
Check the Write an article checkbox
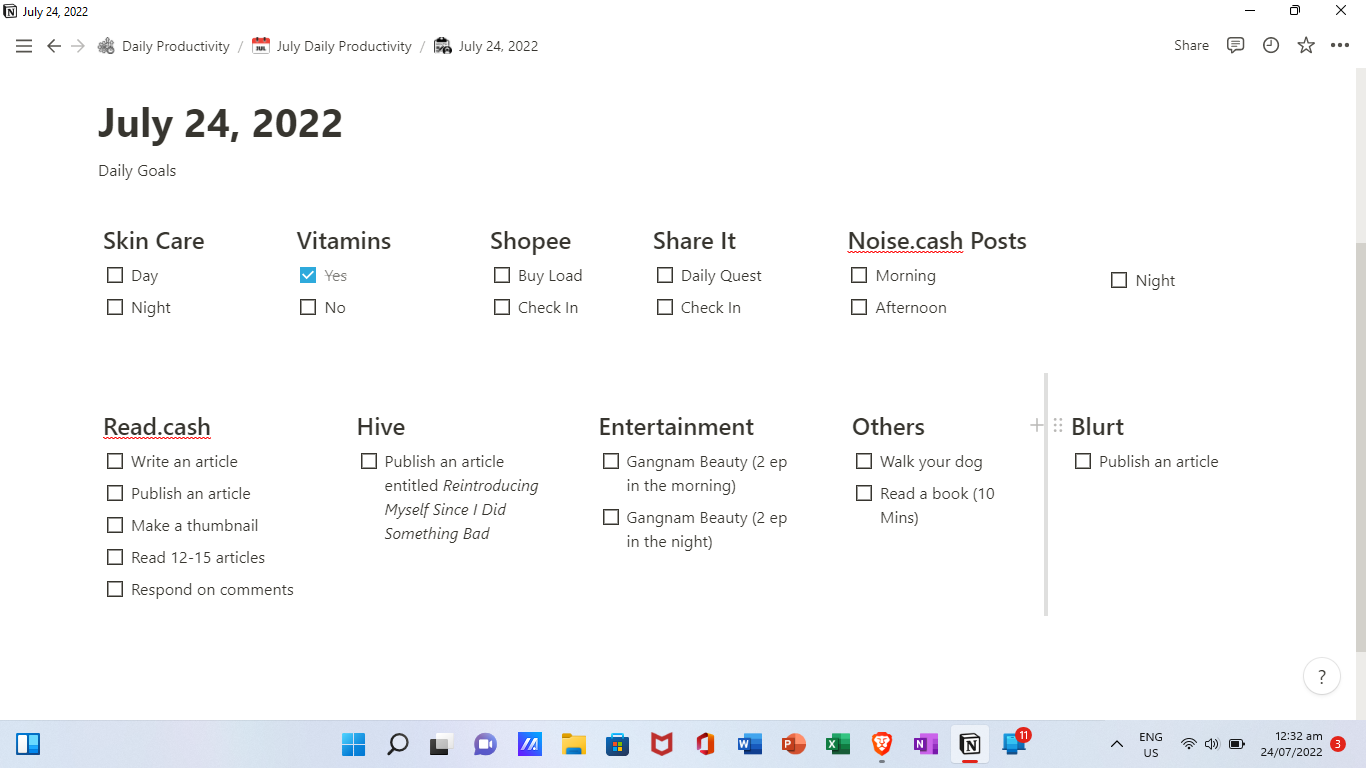[115, 461]
